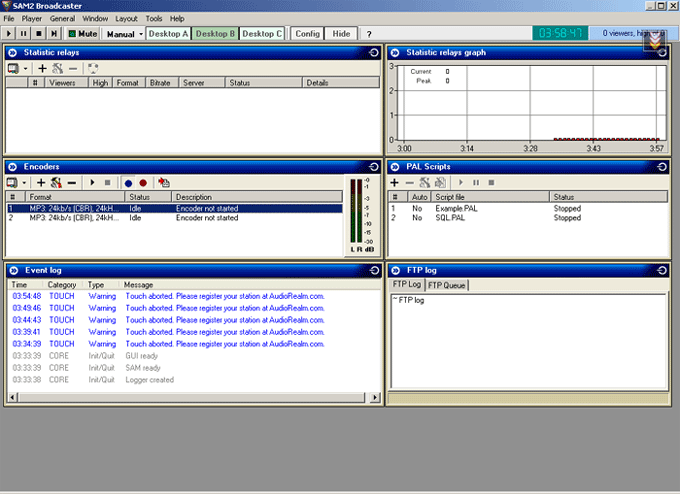Open the Encoders view options icon
Screen dimensions: 680x494
pos(12,183)
